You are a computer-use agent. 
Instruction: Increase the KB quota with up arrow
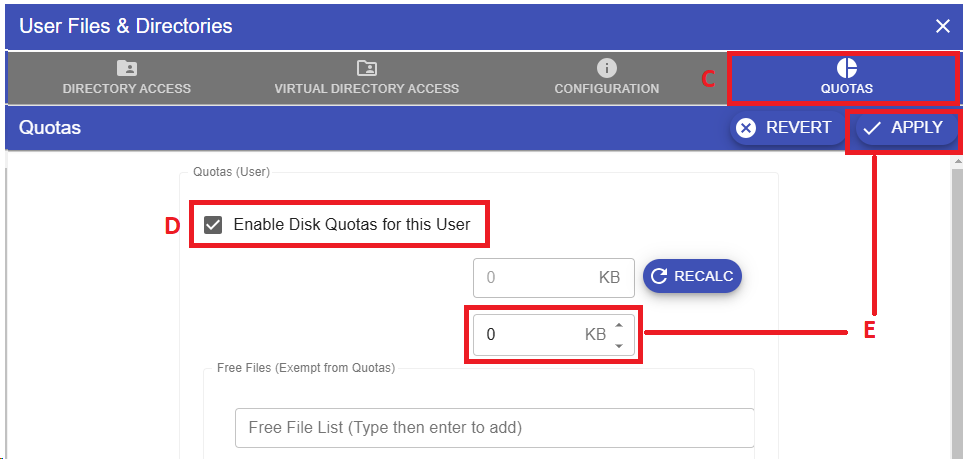pyautogui.click(x=619, y=325)
